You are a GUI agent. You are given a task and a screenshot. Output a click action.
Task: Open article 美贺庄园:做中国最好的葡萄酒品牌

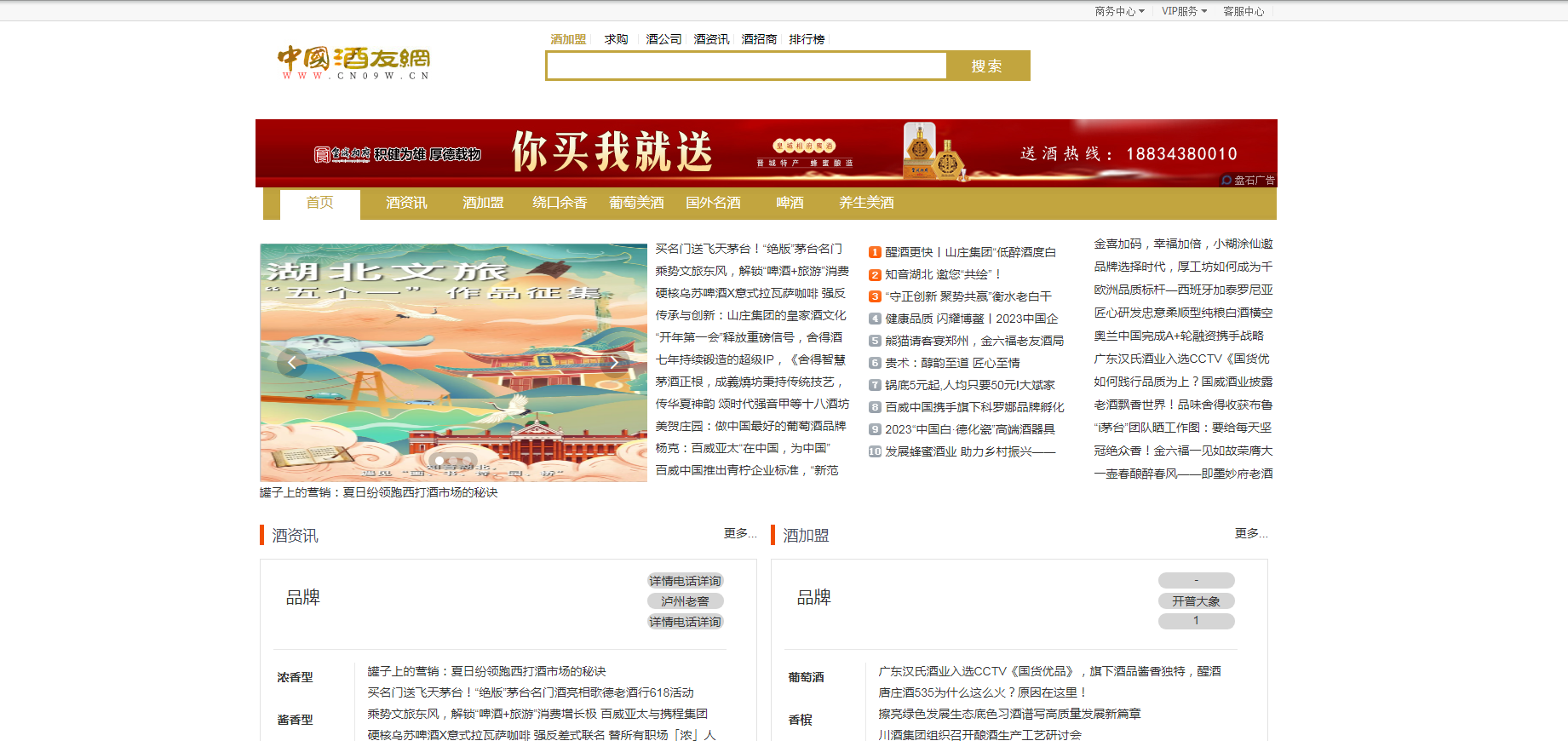coord(750,426)
